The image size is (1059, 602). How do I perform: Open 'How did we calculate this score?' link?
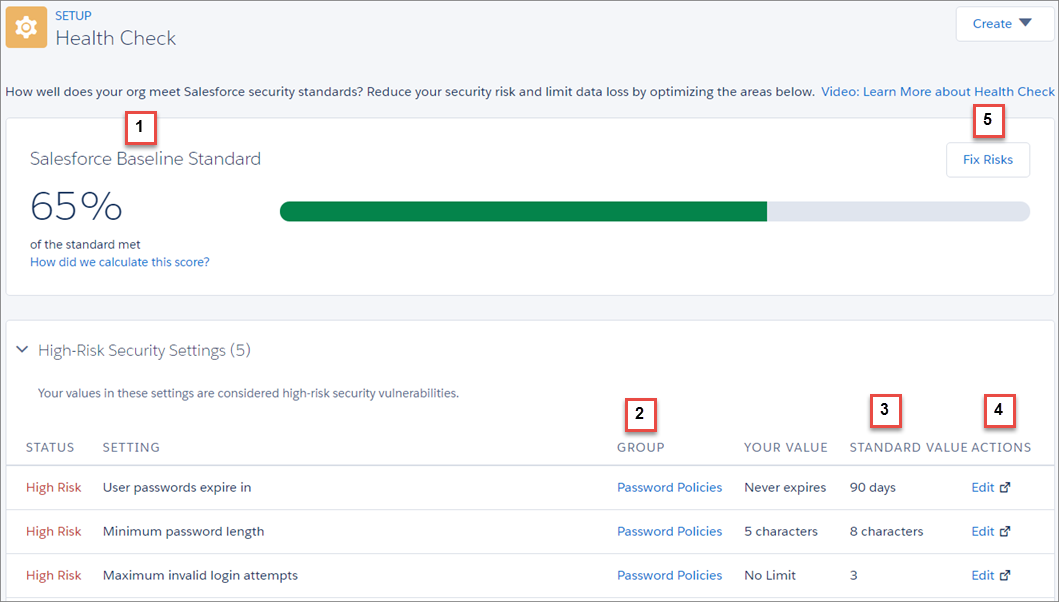tap(120, 261)
